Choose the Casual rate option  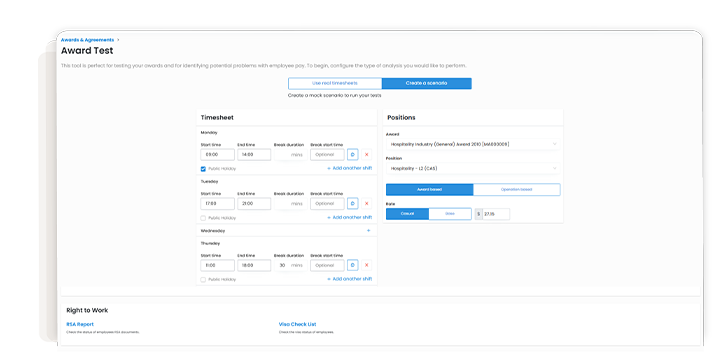(407, 214)
